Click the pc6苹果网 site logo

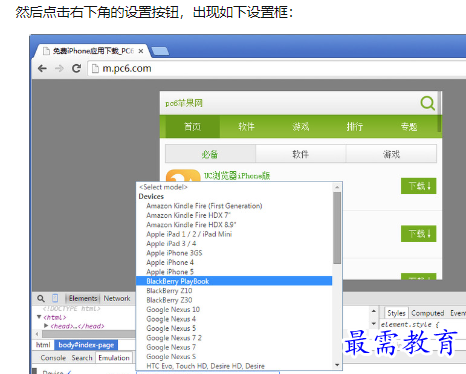tap(184, 103)
